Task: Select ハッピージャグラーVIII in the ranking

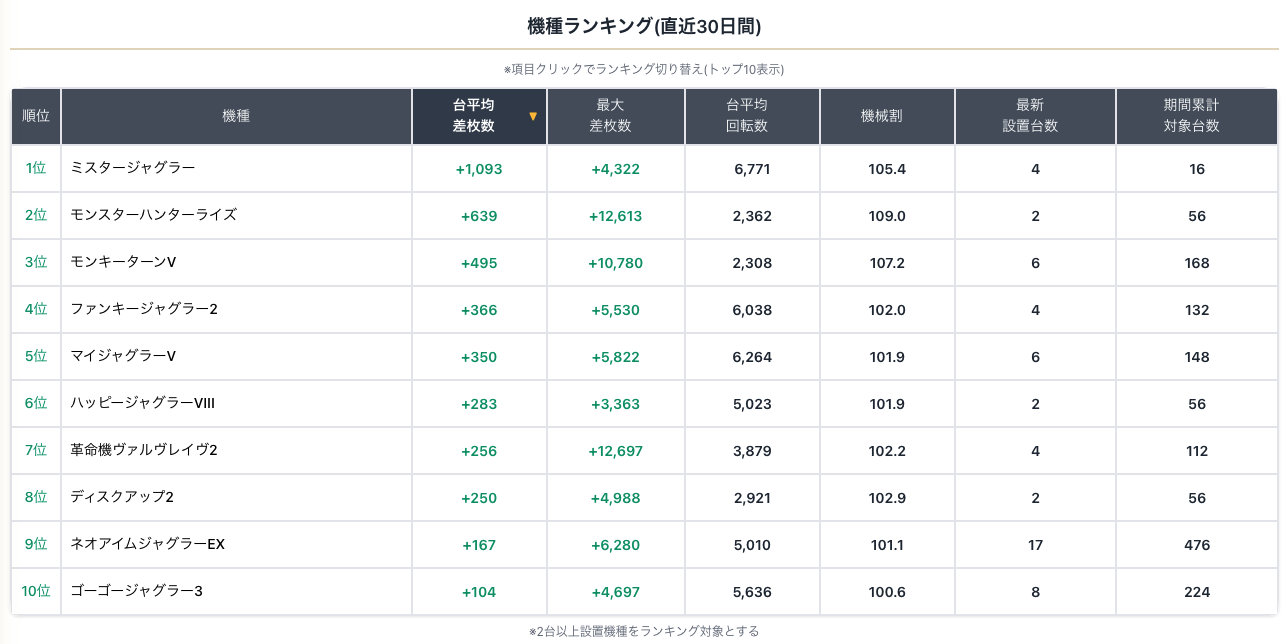Action: click(143, 403)
